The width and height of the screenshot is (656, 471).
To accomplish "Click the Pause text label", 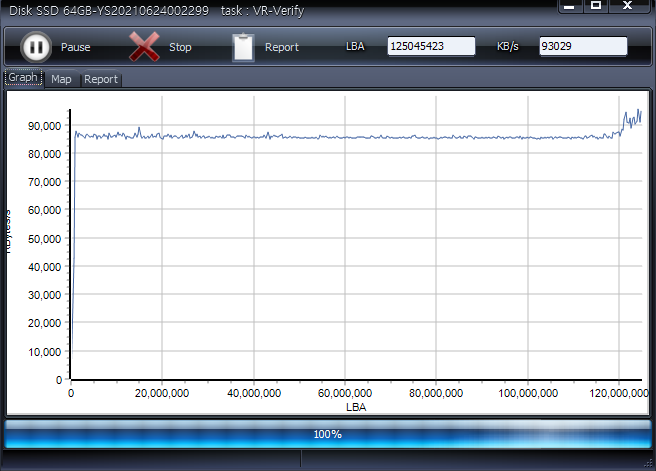I will [x=75, y=48].
